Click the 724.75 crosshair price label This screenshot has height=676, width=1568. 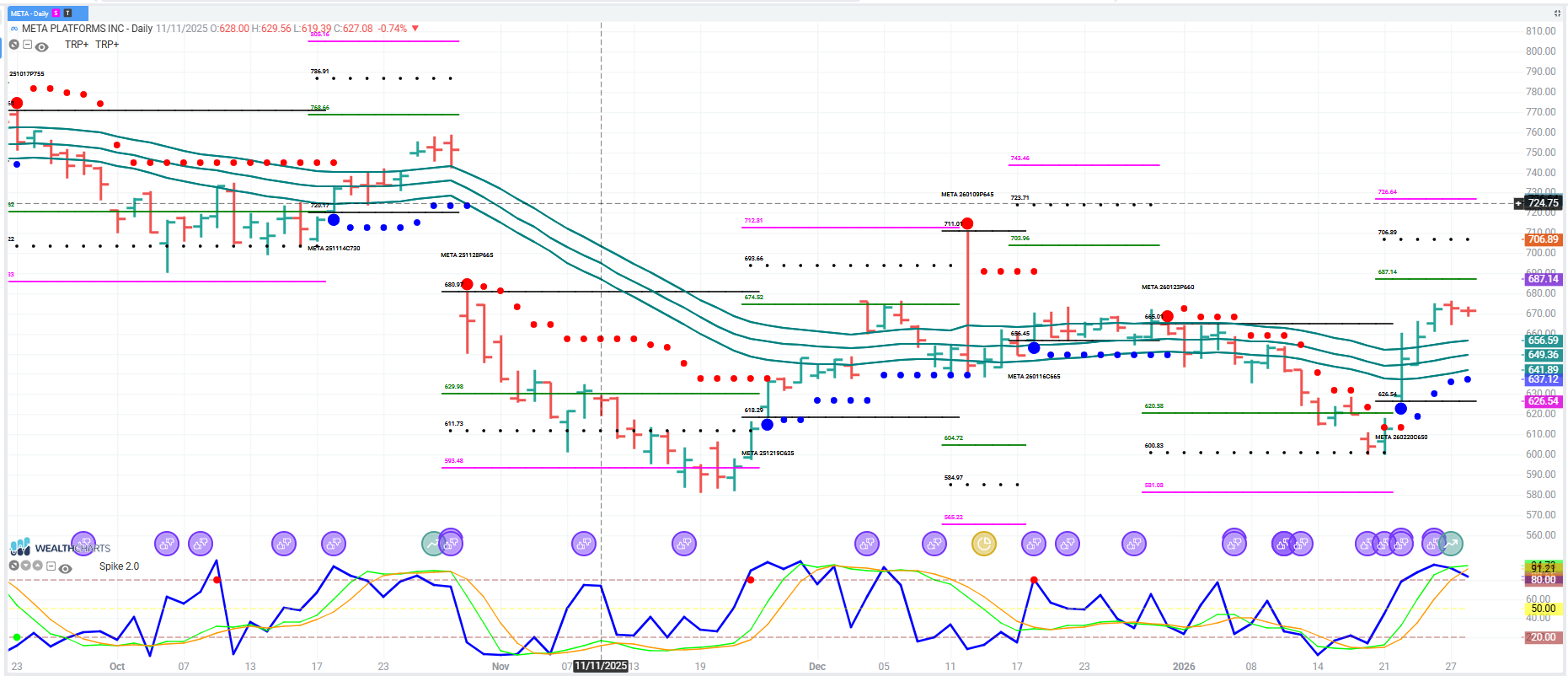coord(1543,203)
